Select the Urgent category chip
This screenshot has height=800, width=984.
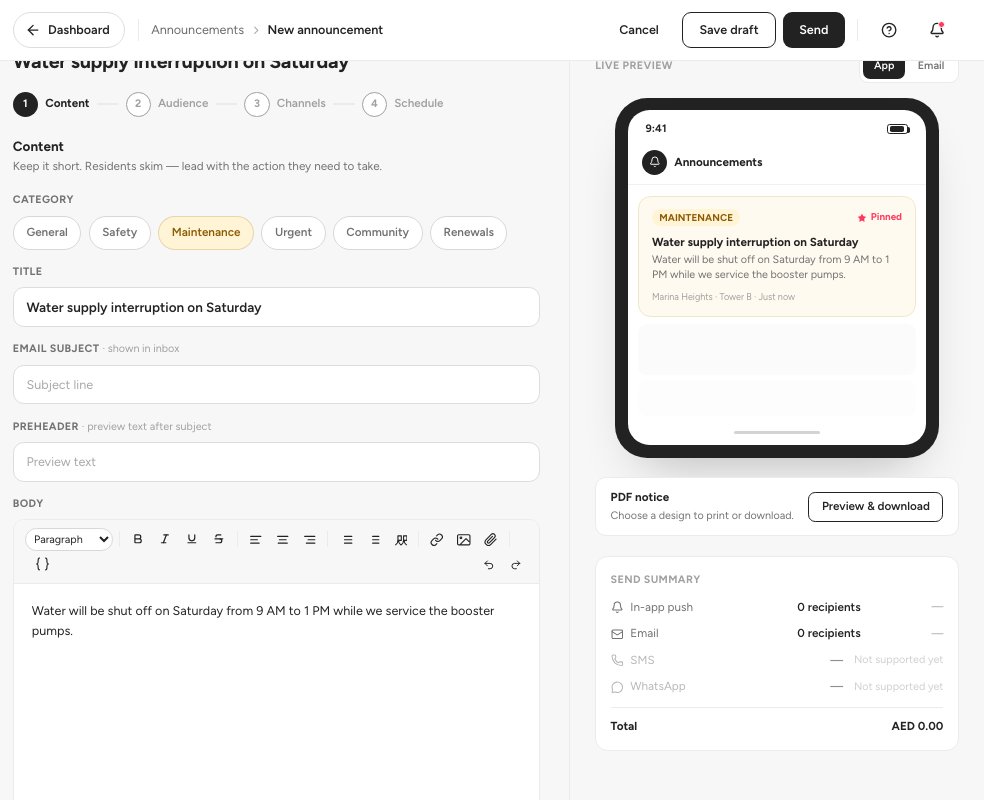[293, 232]
